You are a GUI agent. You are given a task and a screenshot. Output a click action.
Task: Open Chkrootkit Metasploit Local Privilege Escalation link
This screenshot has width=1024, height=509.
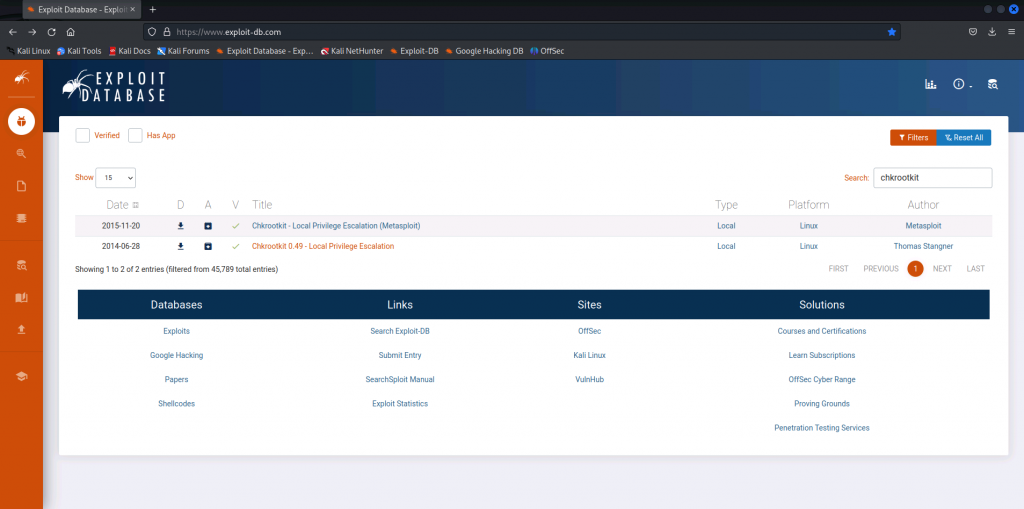tap(336, 226)
